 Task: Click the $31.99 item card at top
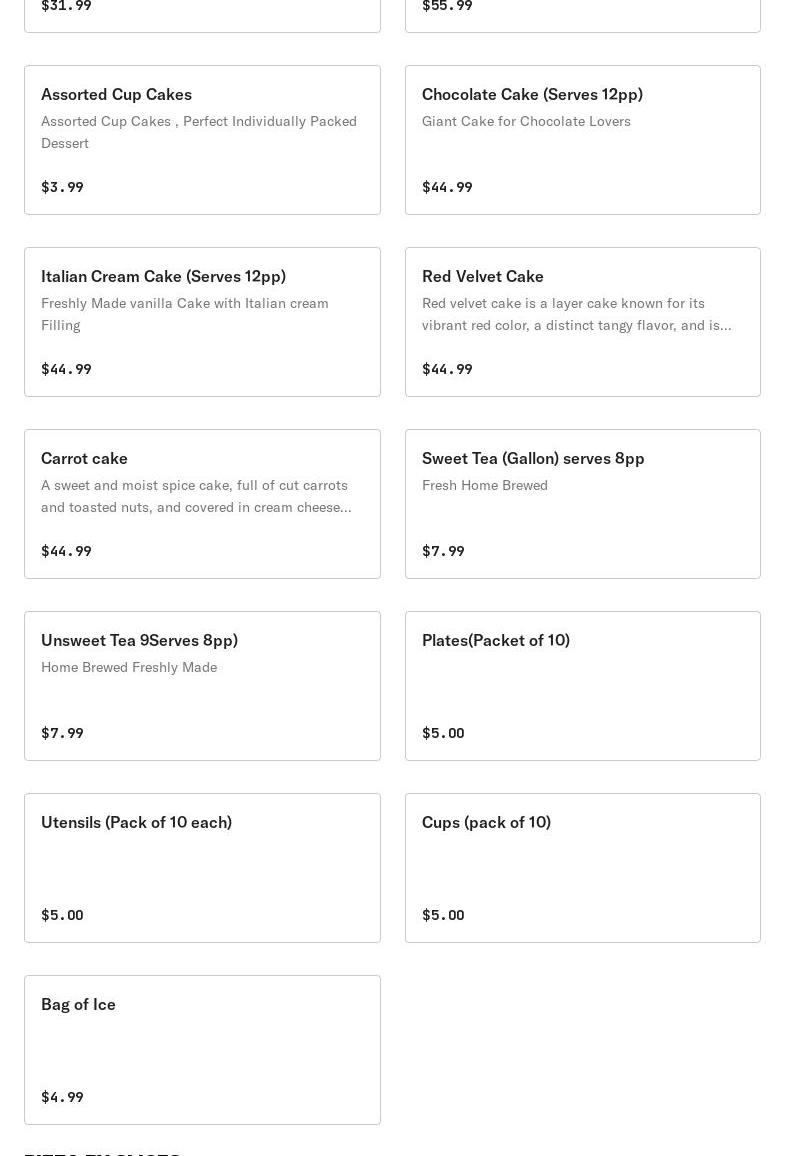(x=202, y=15)
